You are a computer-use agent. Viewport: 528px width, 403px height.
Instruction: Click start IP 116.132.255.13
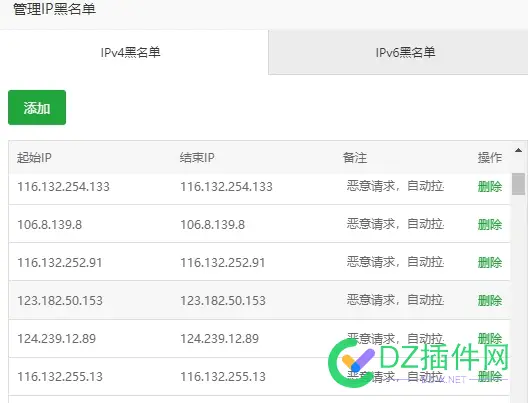click(x=60, y=377)
